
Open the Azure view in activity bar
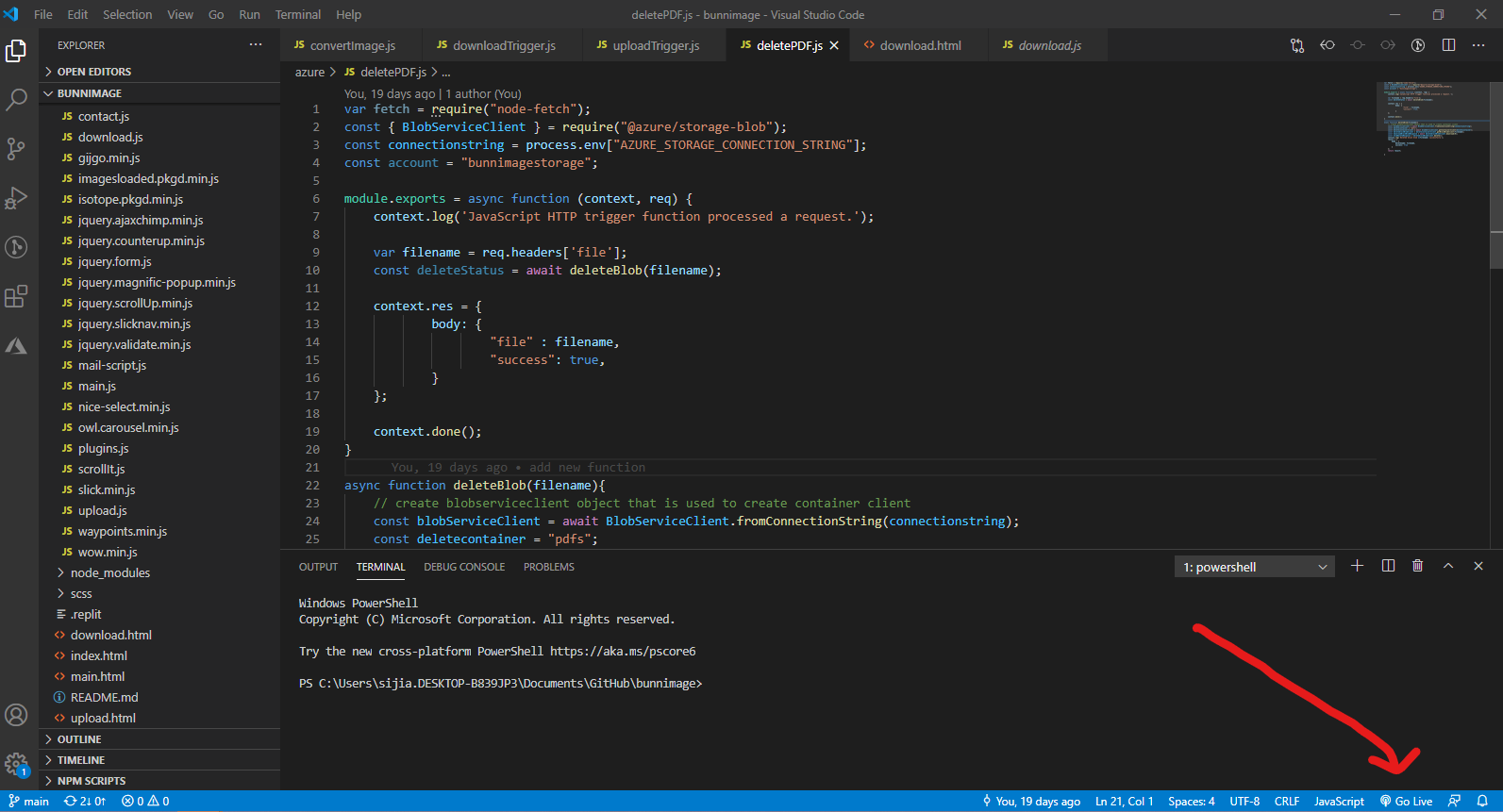(x=16, y=346)
